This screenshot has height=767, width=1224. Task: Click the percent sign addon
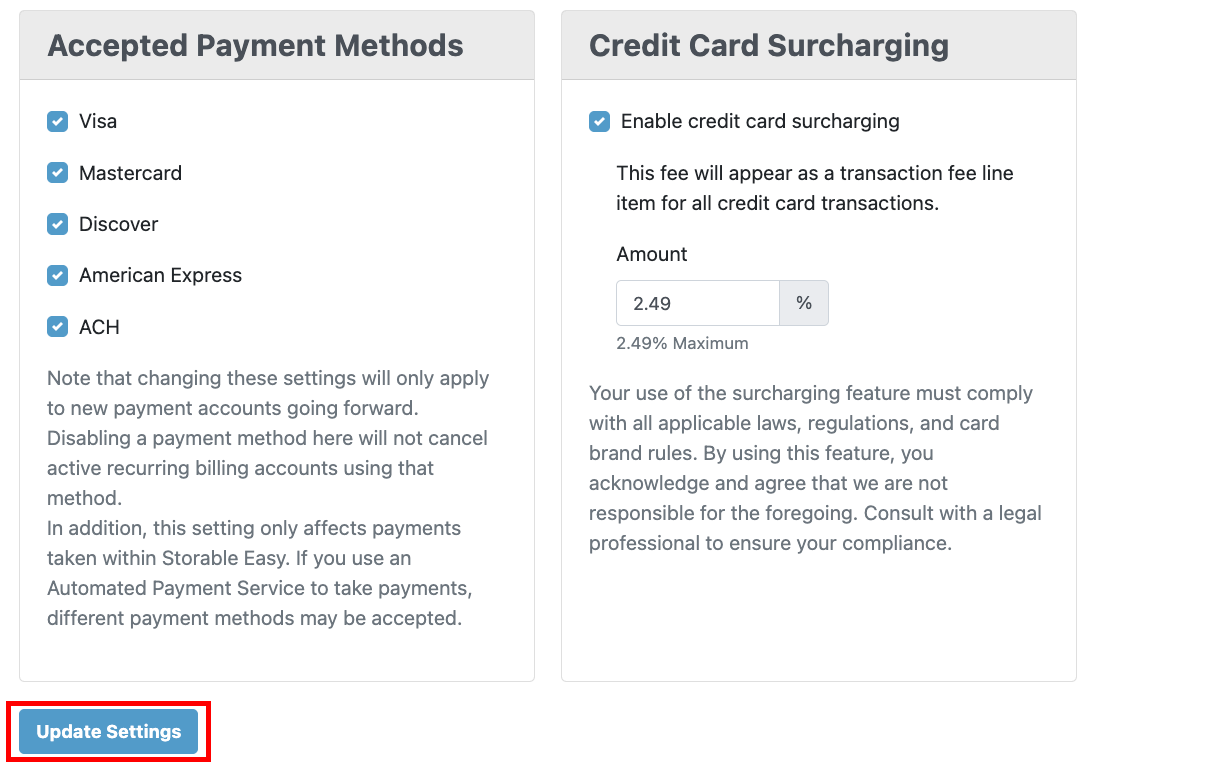(x=804, y=303)
